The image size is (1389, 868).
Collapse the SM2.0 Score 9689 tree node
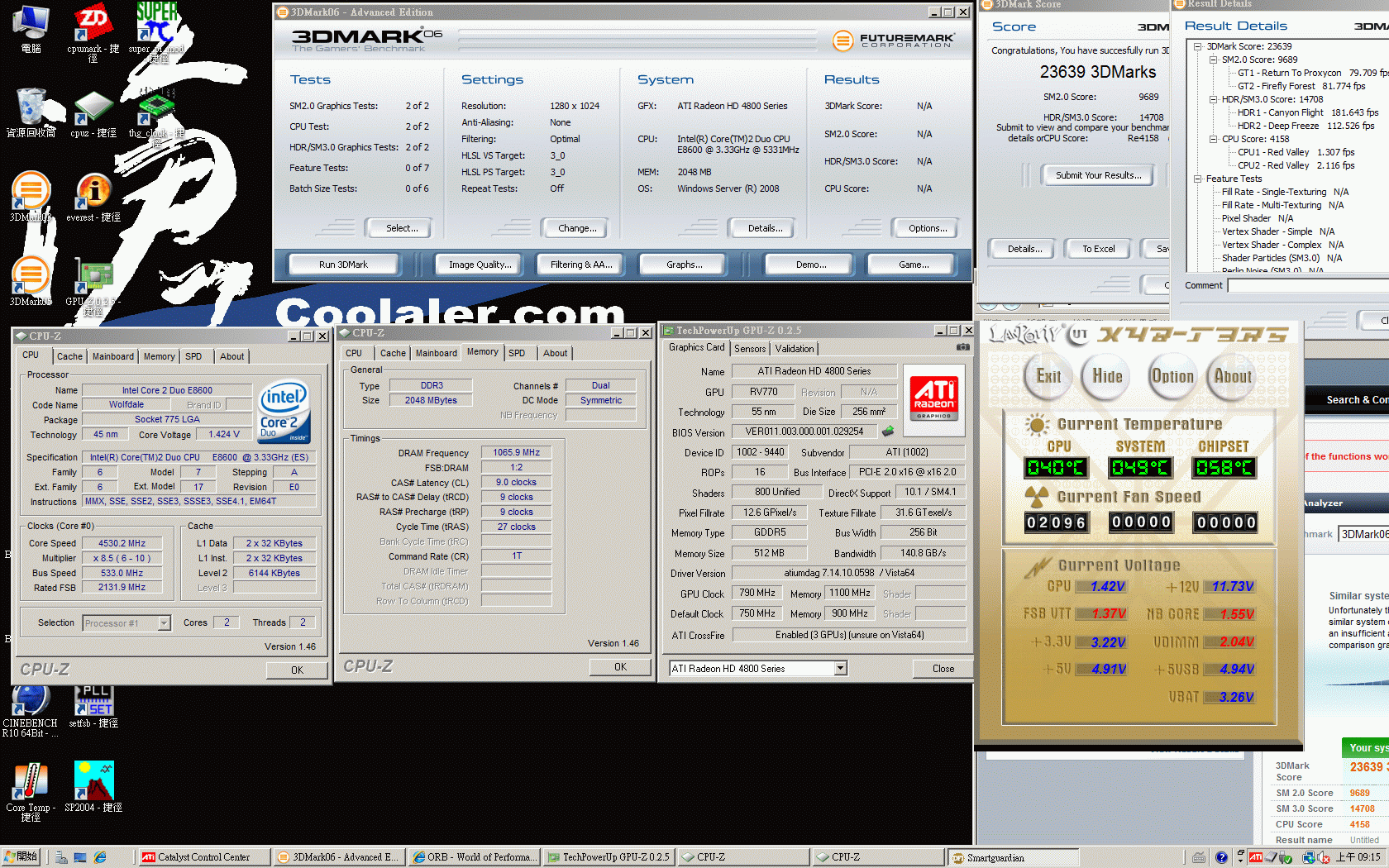point(1214,60)
